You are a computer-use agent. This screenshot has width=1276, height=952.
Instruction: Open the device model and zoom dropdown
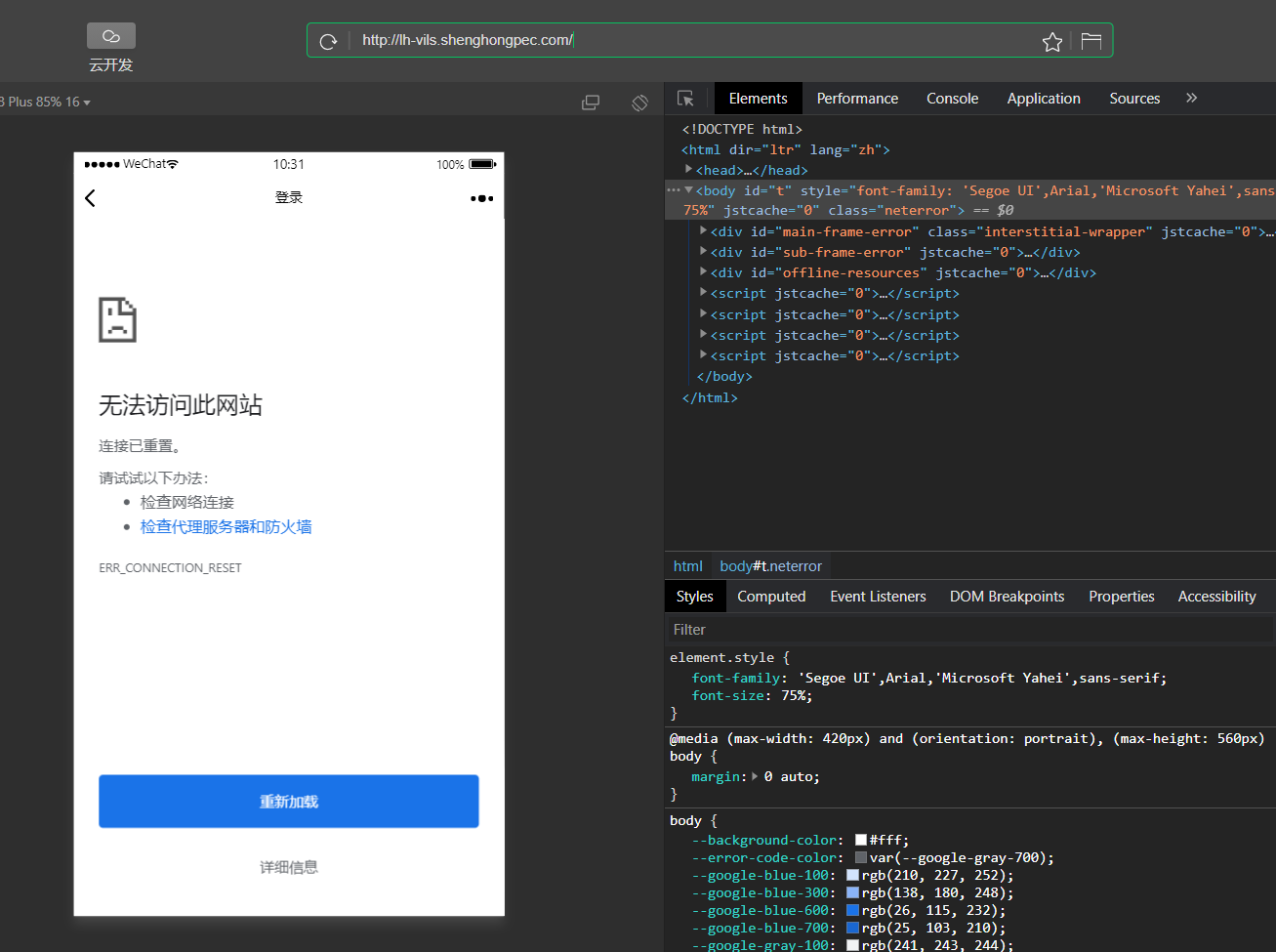[x=46, y=102]
